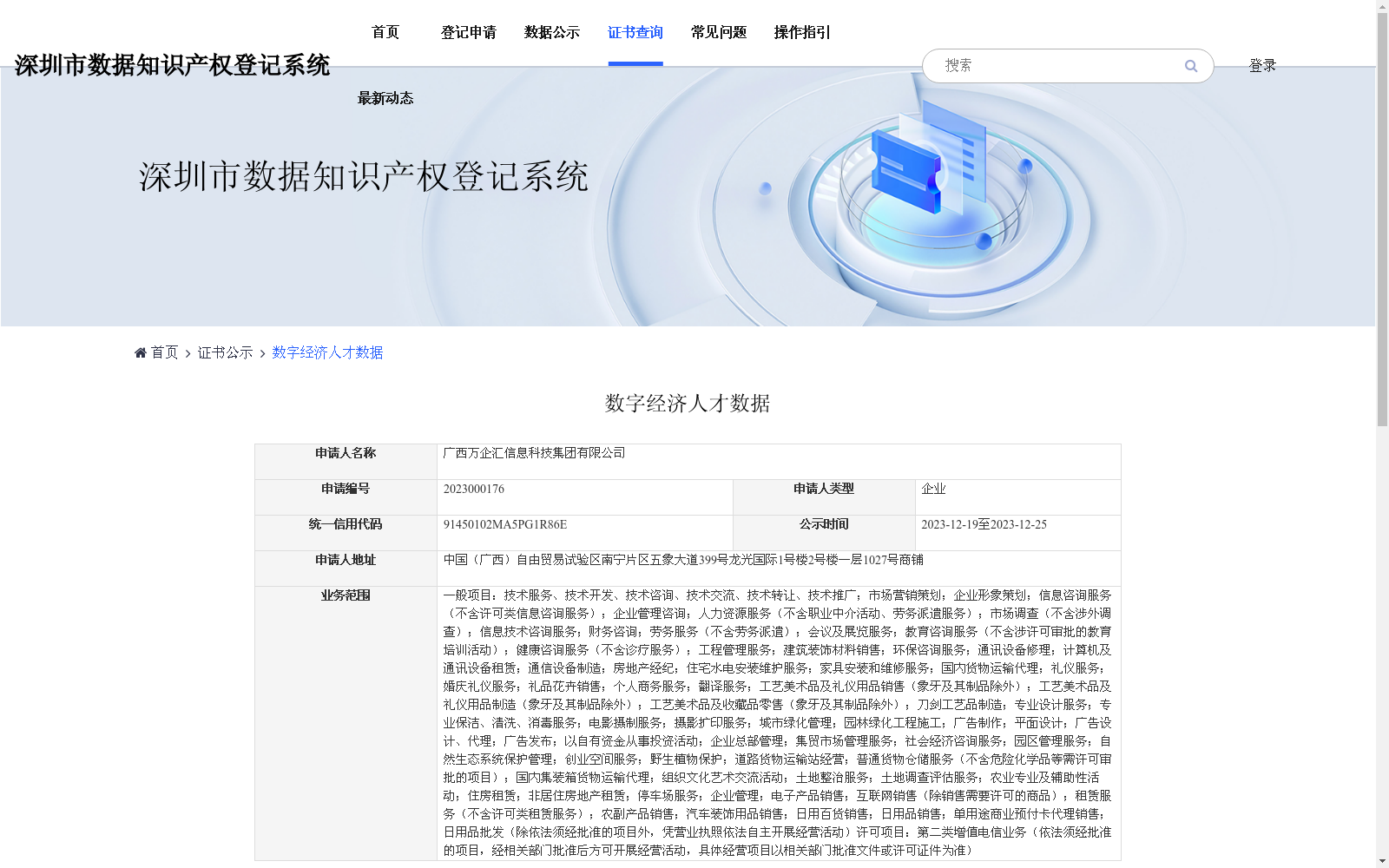The height and width of the screenshot is (868, 1389).
Task: Click the 统一信用代码 label cell
Action: [346, 533]
